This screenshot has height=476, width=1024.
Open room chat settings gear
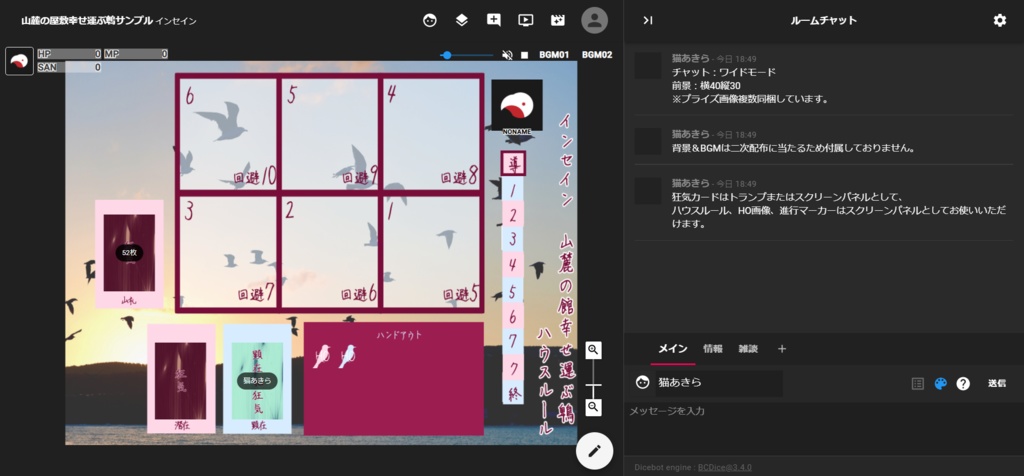[x=999, y=20]
